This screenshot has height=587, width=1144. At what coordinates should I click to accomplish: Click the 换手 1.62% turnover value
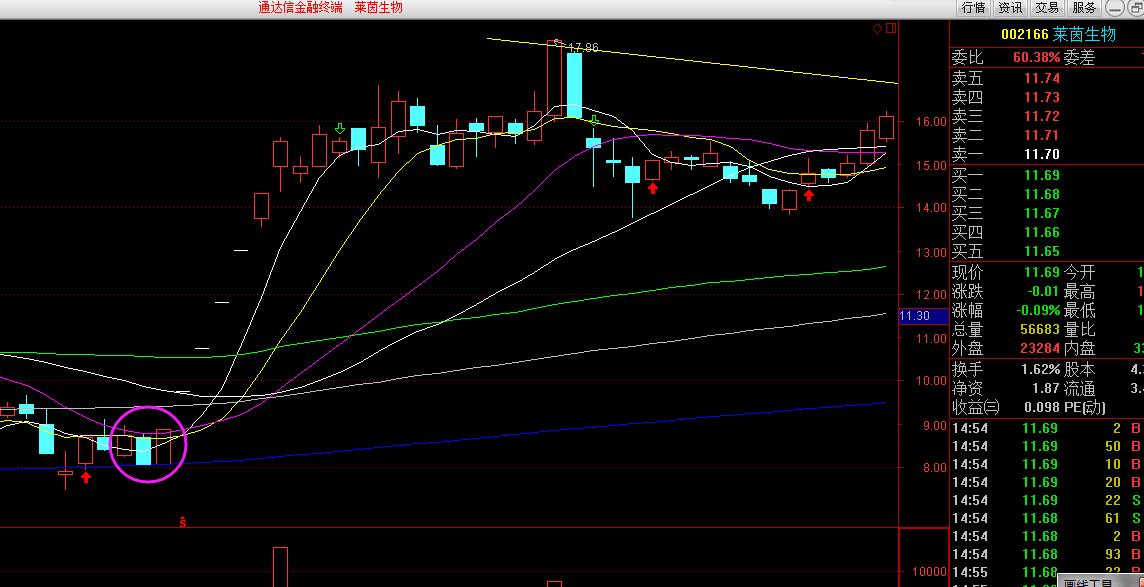click(x=1040, y=370)
